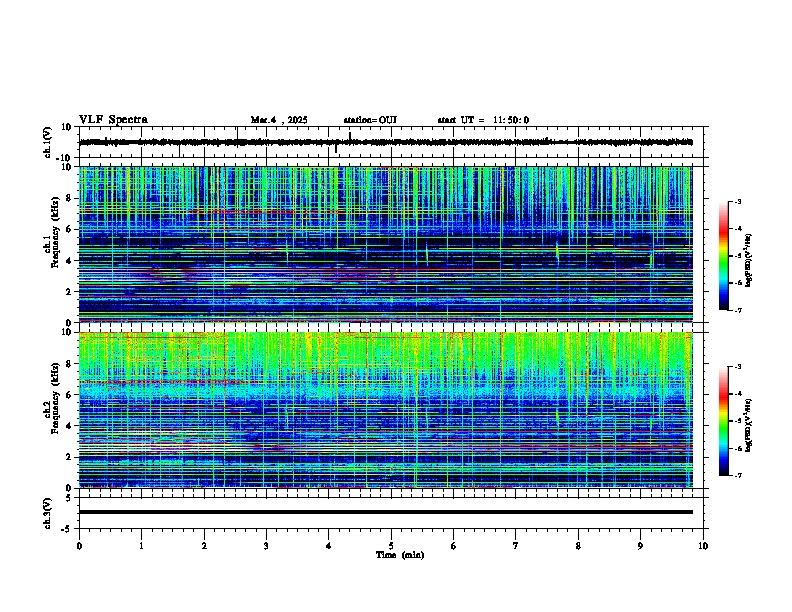Click the ch.1 spectrogram color bar
The width and height of the screenshot is (792, 612).
(723, 256)
